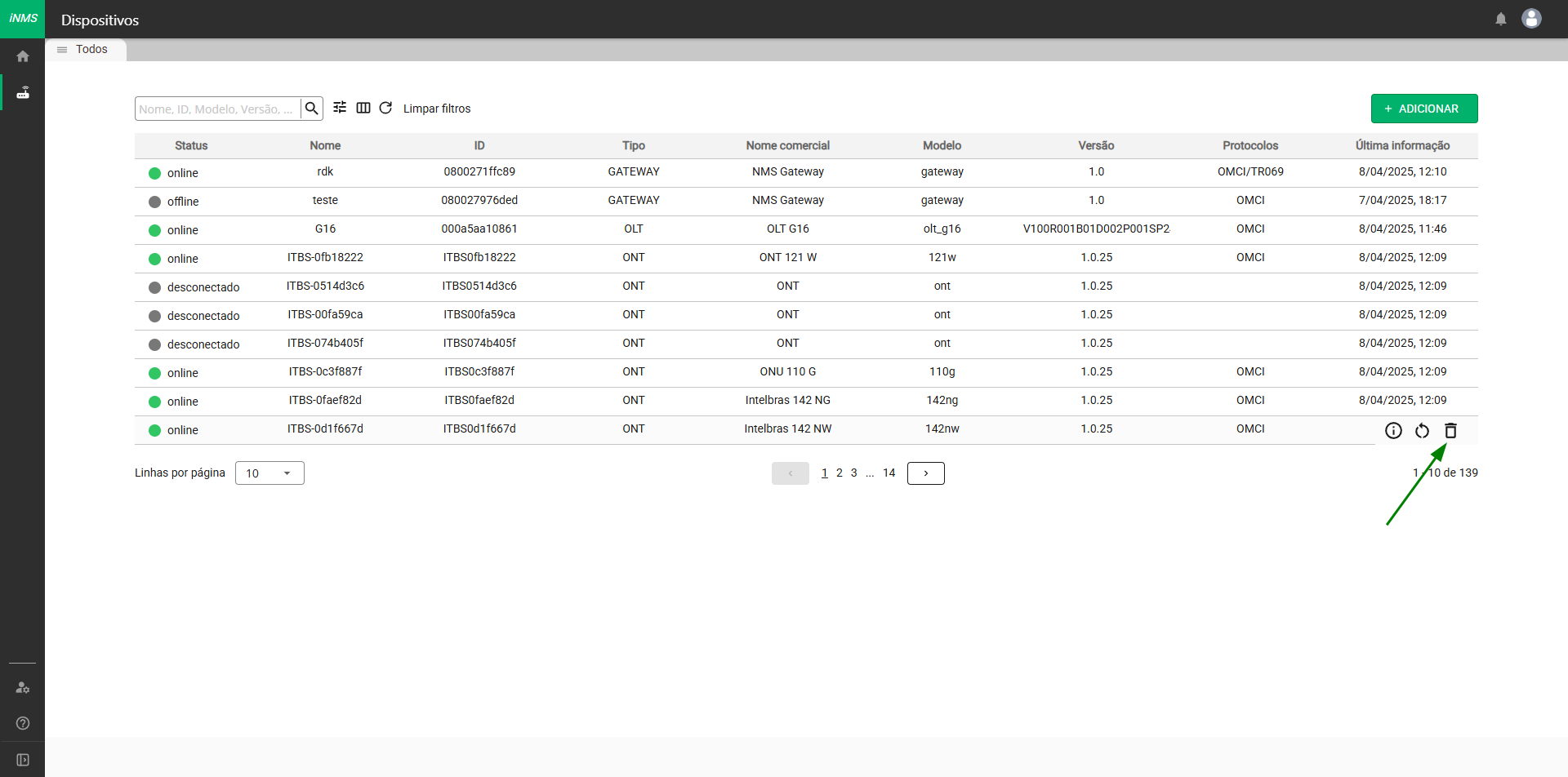1568x777 pixels.
Task: Select the teste device name
Action: [325, 200]
